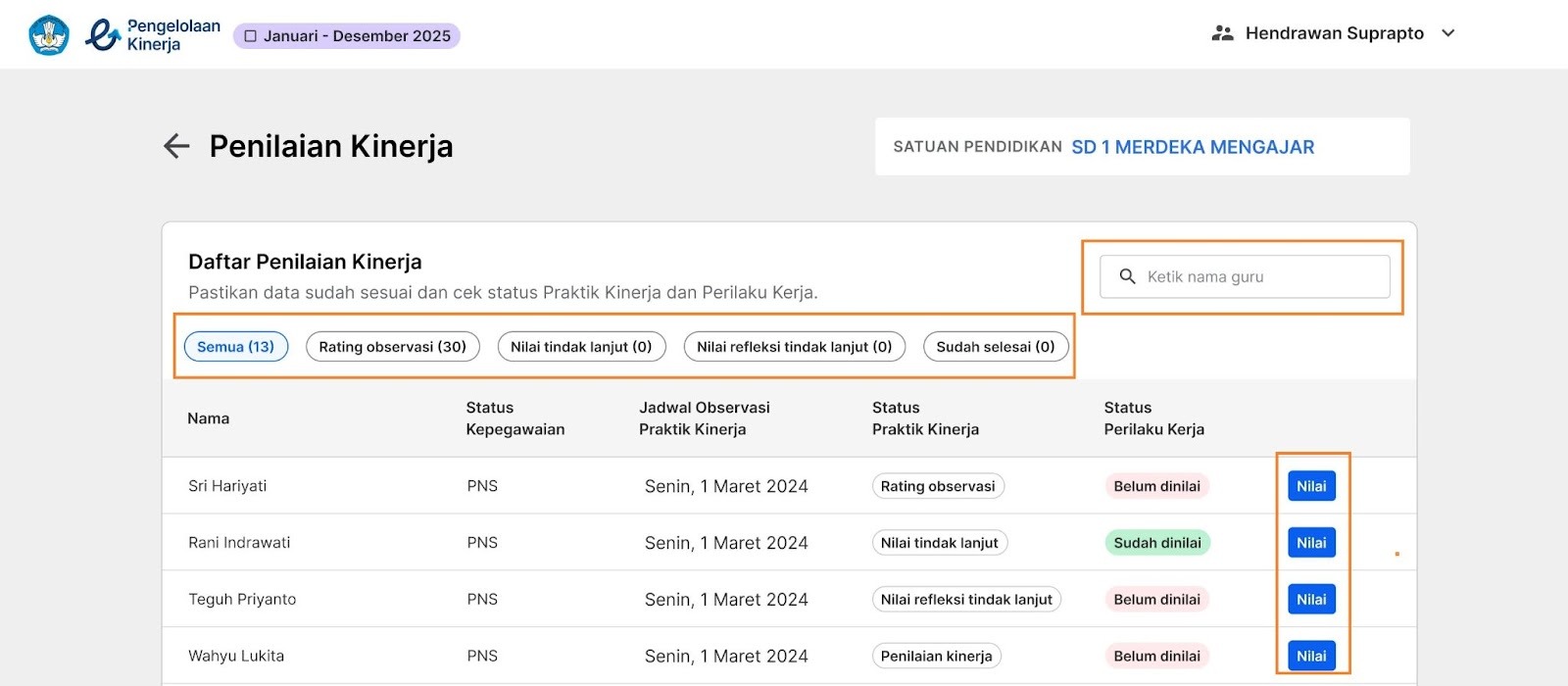1568x686 pixels.
Task: Click the user profile people icon
Action: click(x=1222, y=33)
